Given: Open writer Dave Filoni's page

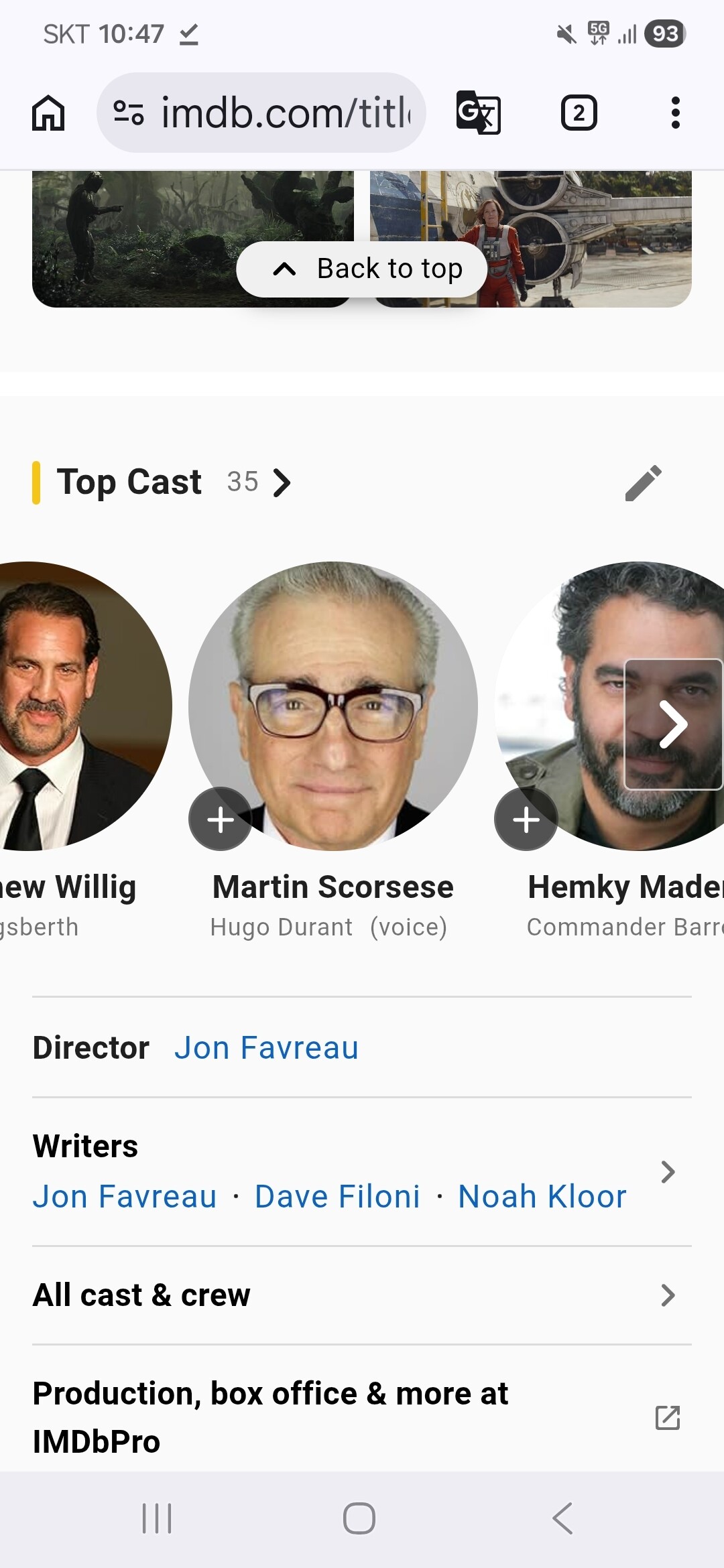Looking at the screenshot, I should point(337,1196).
